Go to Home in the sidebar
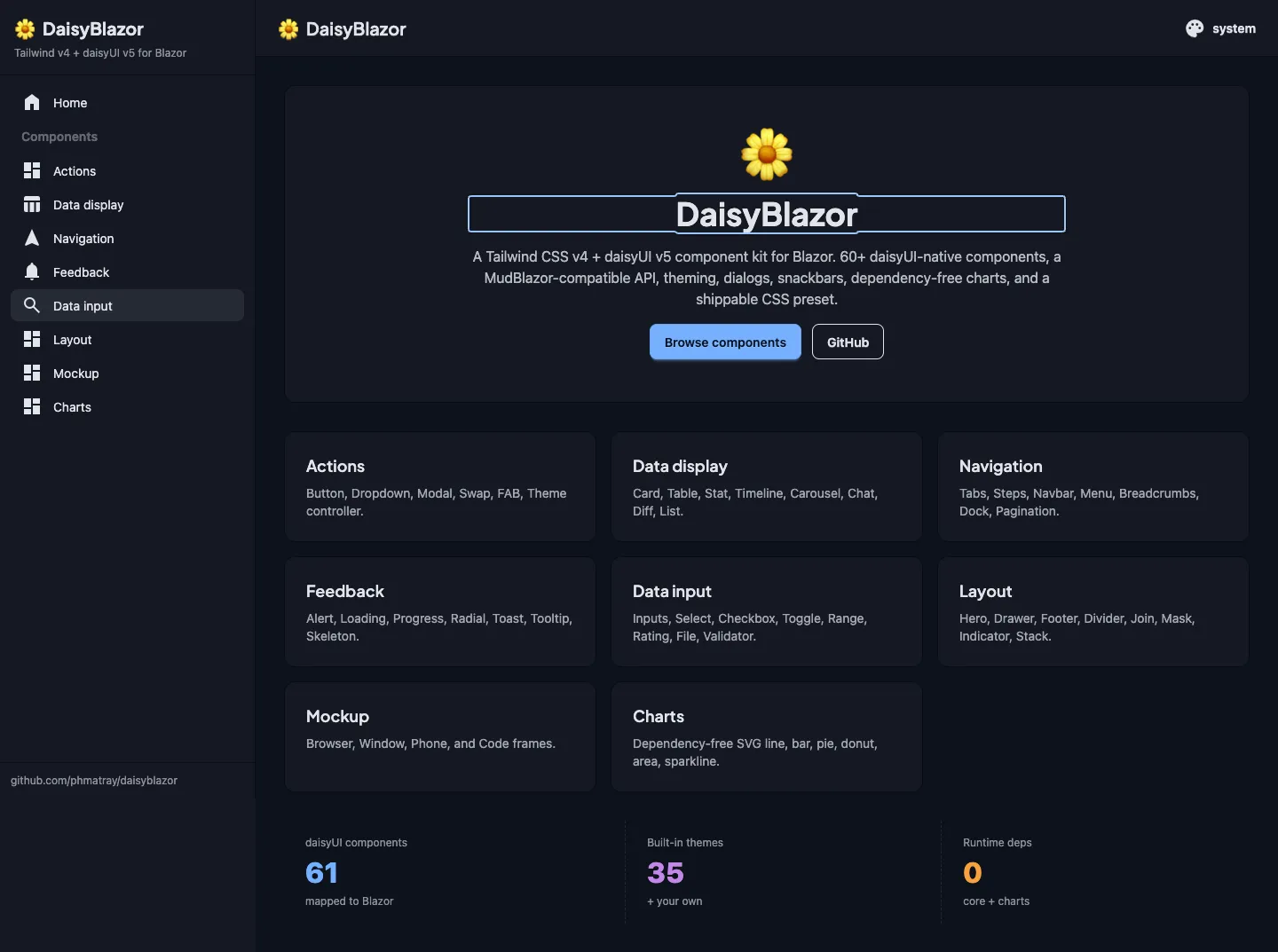This screenshot has width=1278, height=952. [x=127, y=103]
